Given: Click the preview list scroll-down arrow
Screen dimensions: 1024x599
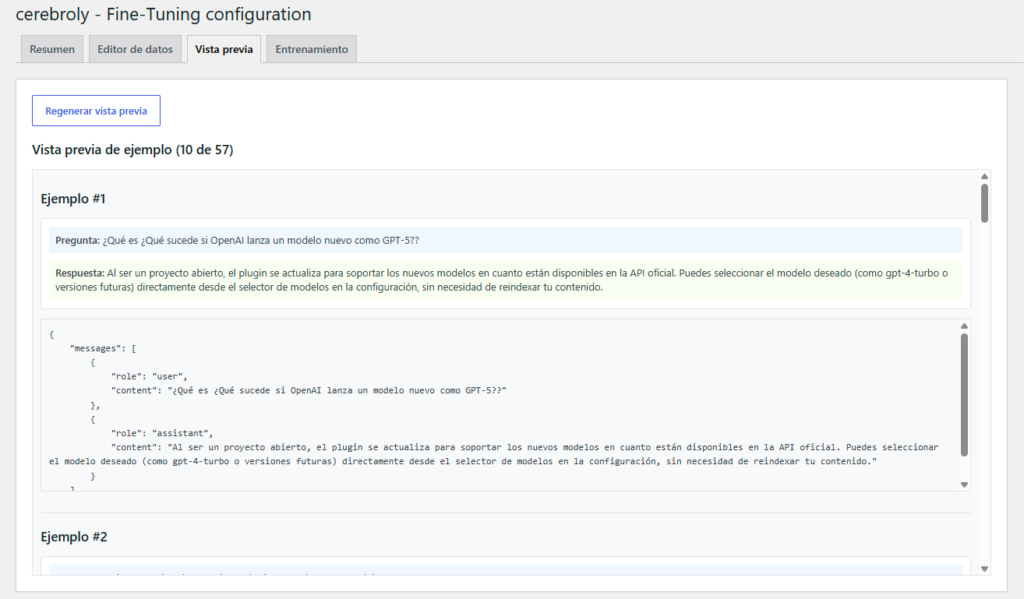Looking at the screenshot, I should [984, 569].
